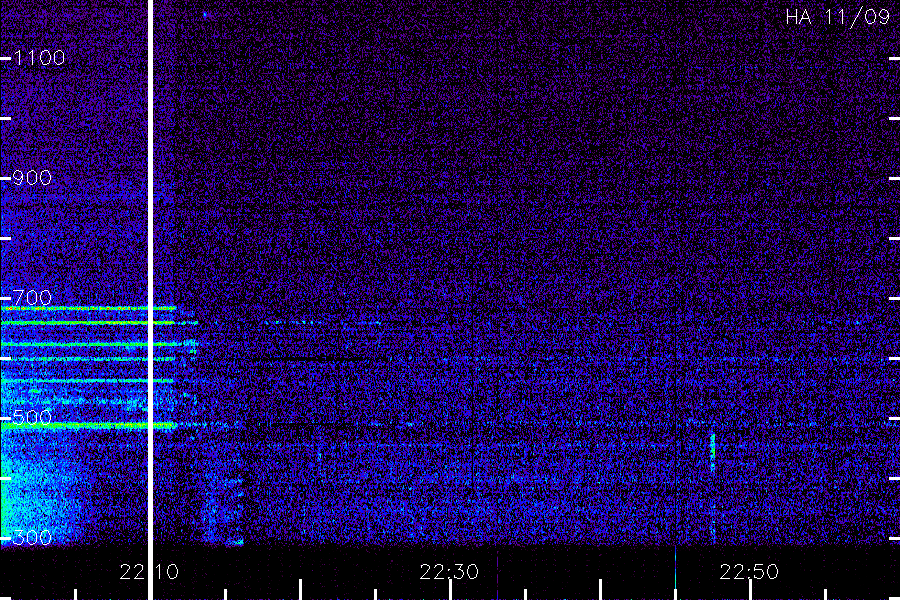This screenshot has width=900, height=600.
Task: Click the 900 frequency axis label
Action: point(32,178)
